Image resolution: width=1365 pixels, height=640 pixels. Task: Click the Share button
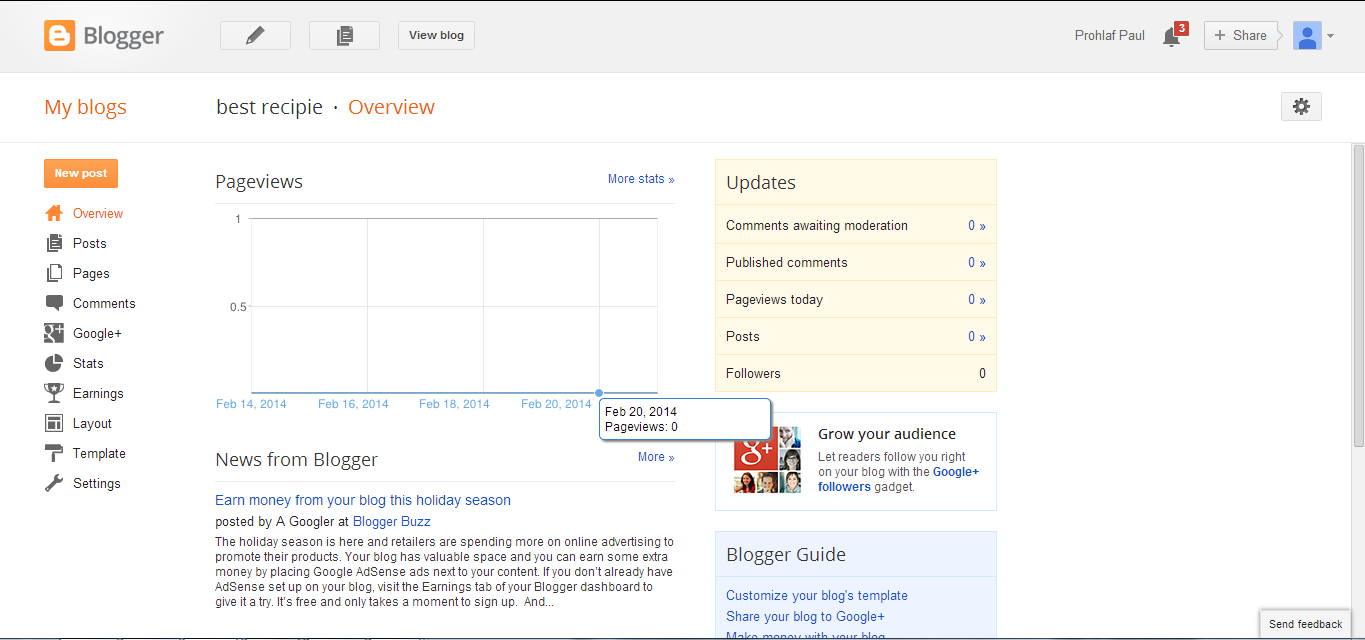(1240, 35)
